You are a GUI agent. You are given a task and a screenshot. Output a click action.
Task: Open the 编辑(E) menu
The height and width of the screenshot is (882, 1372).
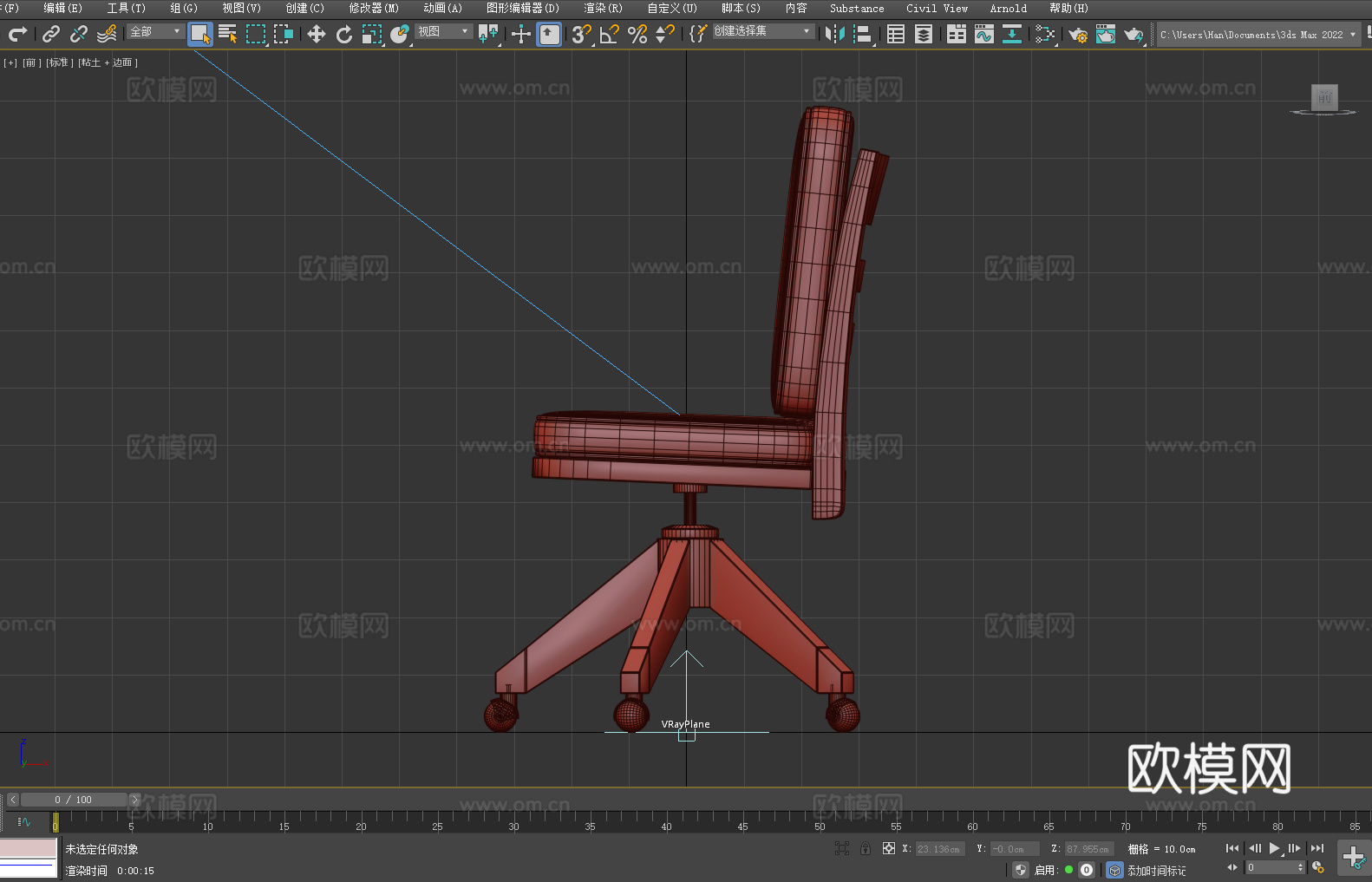[62, 8]
